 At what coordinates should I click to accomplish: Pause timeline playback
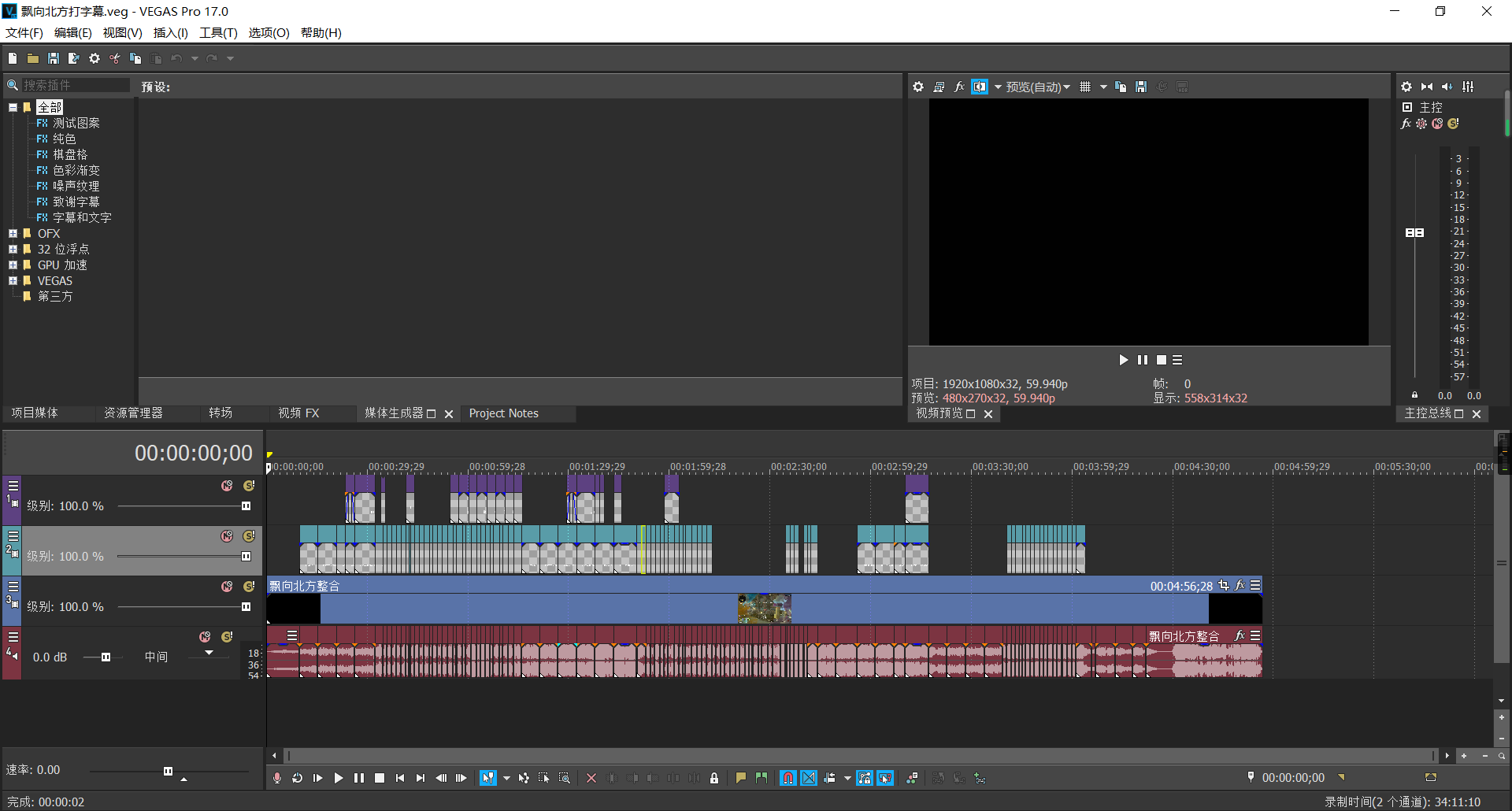tap(359, 778)
